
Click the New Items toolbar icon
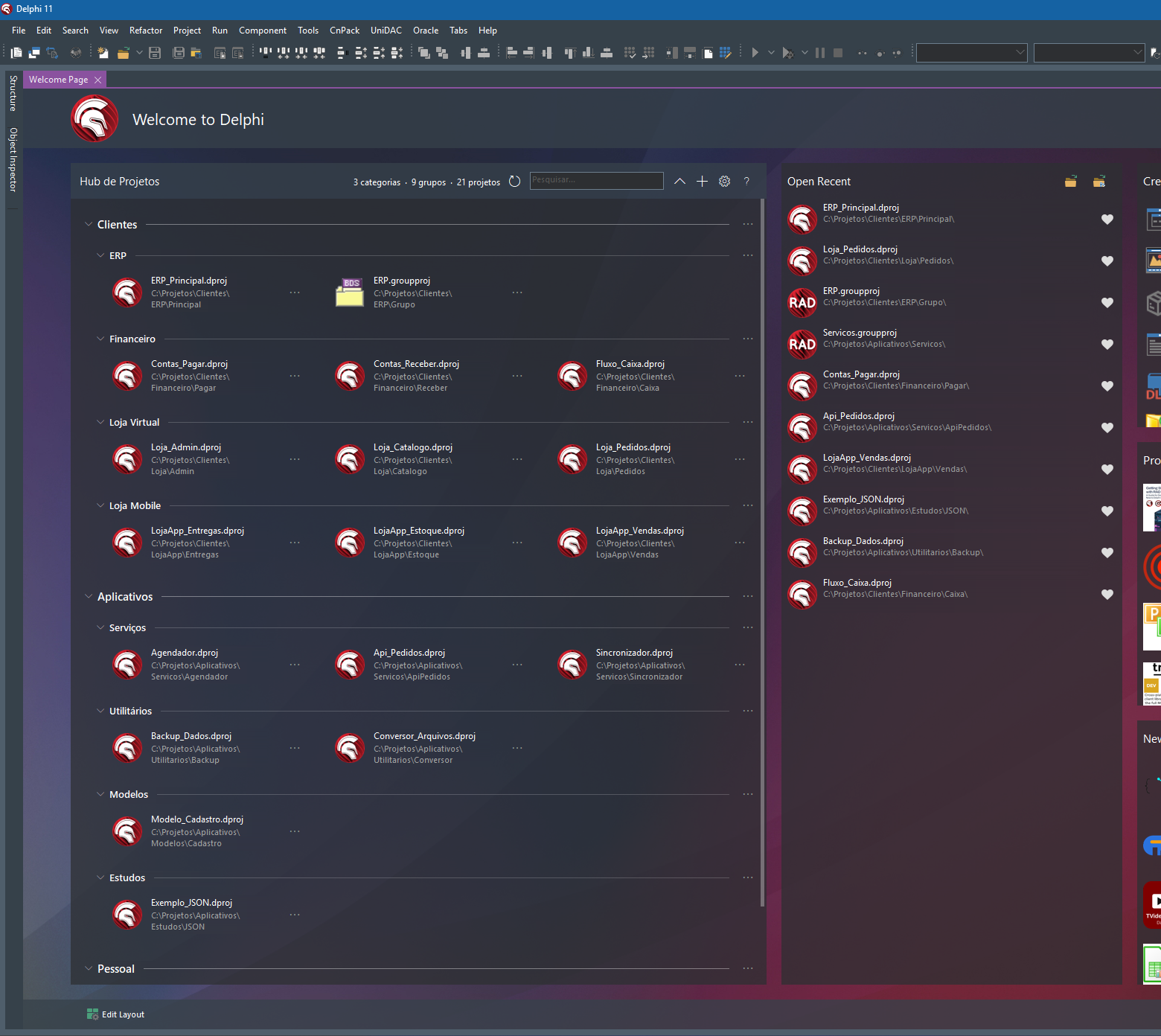coord(103,53)
